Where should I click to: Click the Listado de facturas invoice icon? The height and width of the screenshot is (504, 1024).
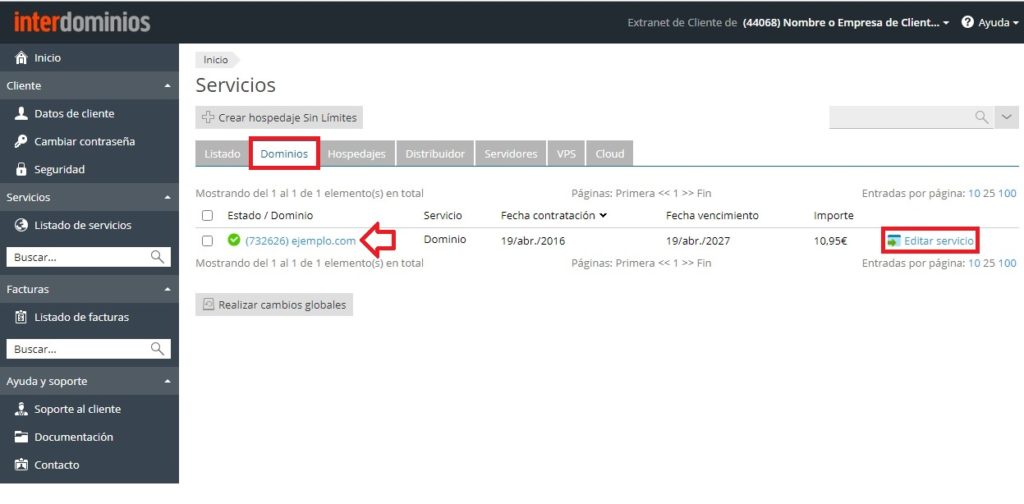click(21, 317)
